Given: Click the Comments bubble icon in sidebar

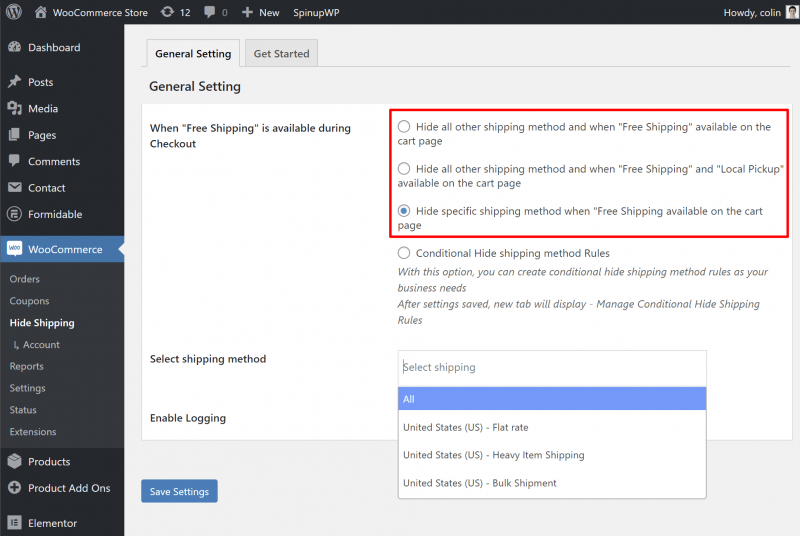Looking at the screenshot, I should [x=14, y=161].
